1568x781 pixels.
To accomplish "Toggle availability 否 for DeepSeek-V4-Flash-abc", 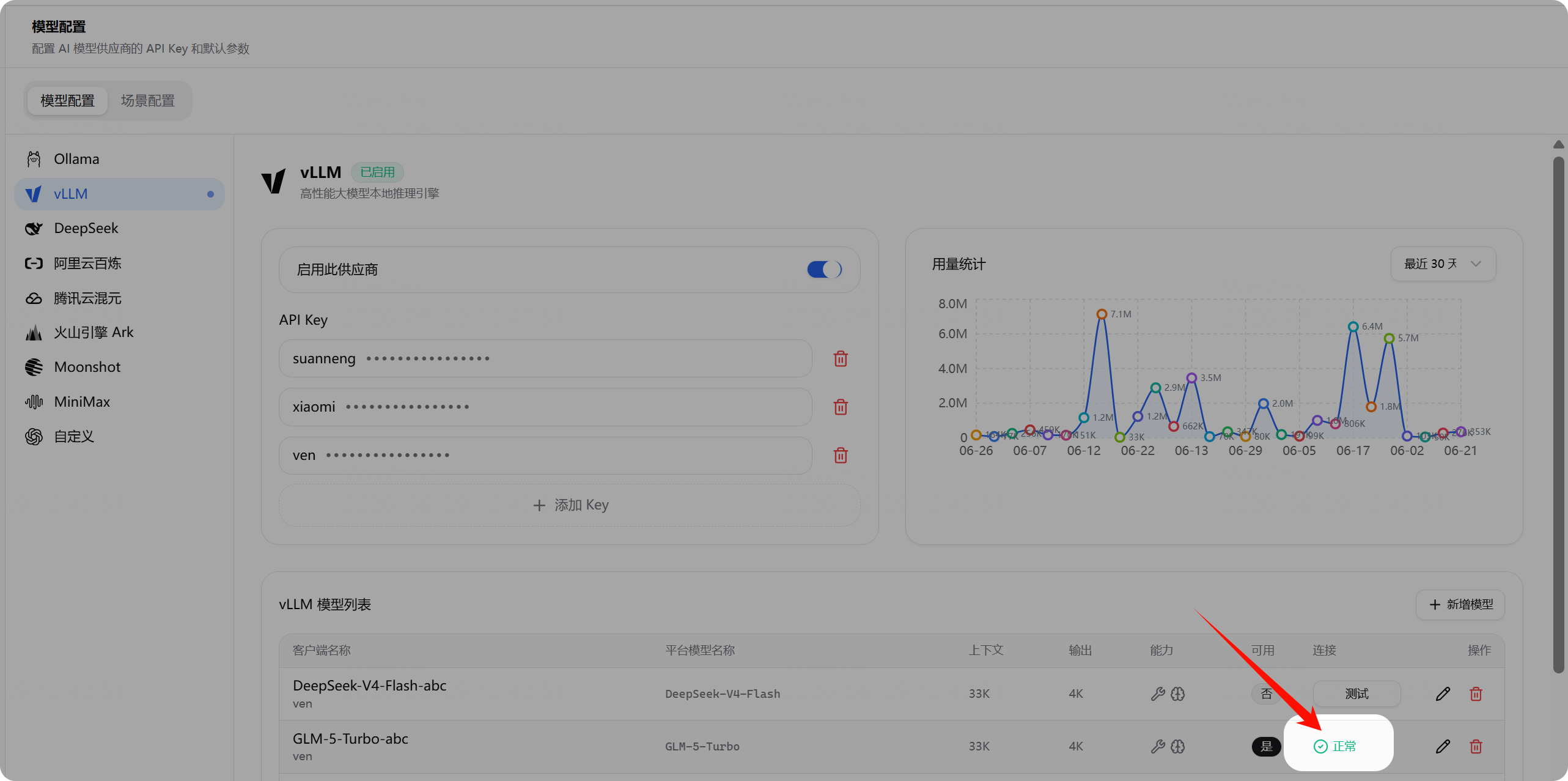I will pos(1266,694).
